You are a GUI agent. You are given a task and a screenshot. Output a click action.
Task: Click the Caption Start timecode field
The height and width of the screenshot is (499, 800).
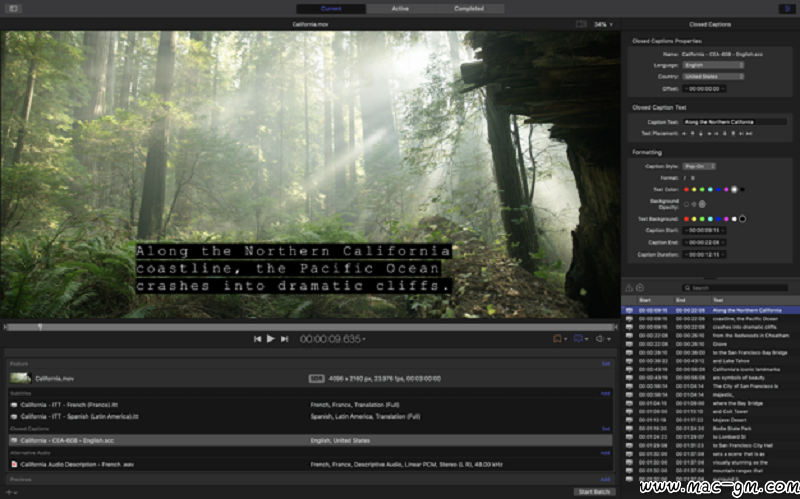point(704,231)
